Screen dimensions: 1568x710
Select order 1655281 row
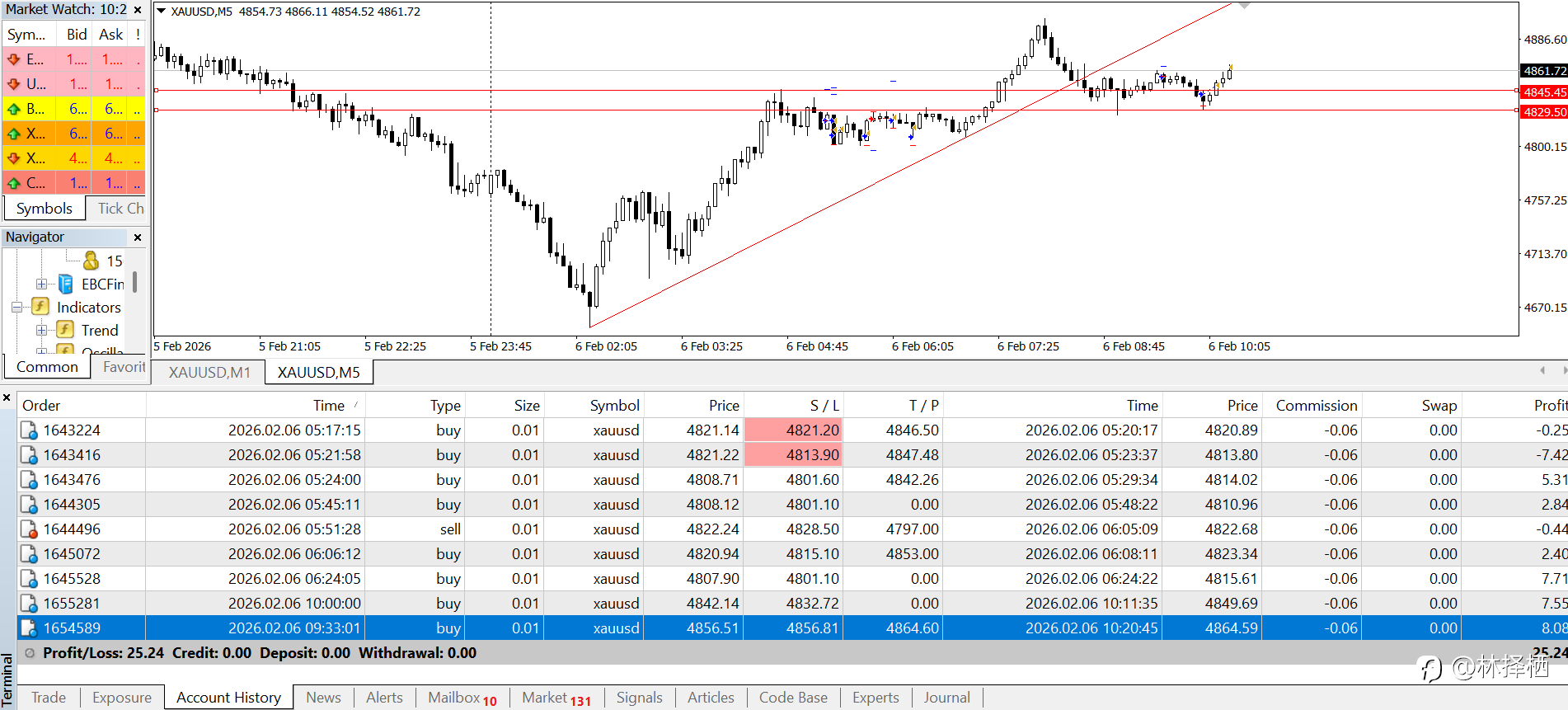pyautogui.click(x=792, y=604)
